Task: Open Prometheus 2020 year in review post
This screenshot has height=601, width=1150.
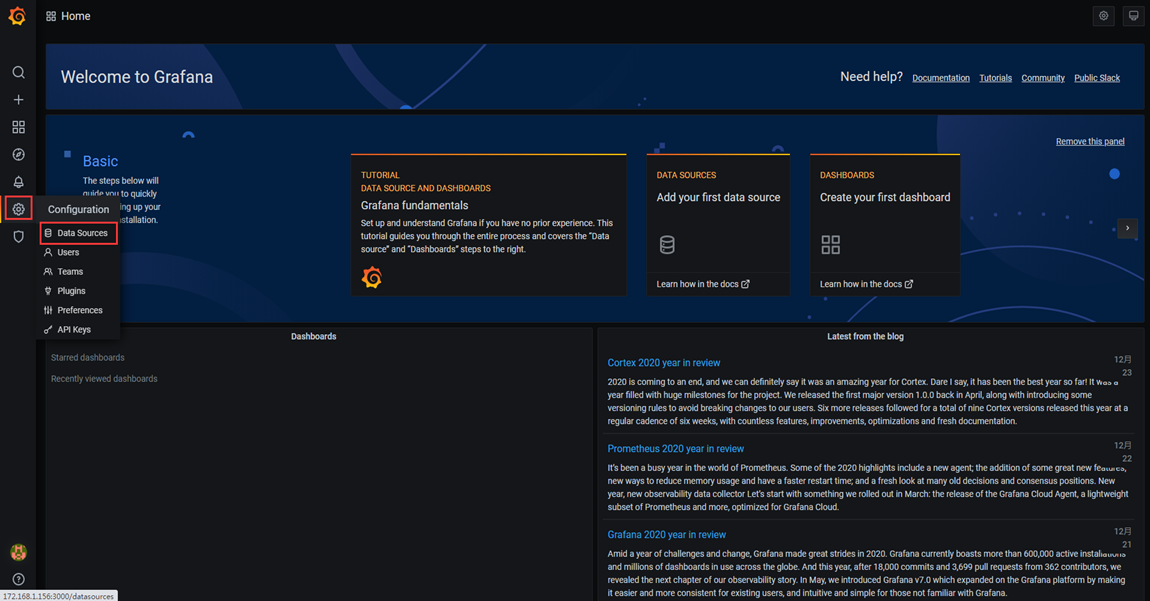Action: tap(675, 448)
